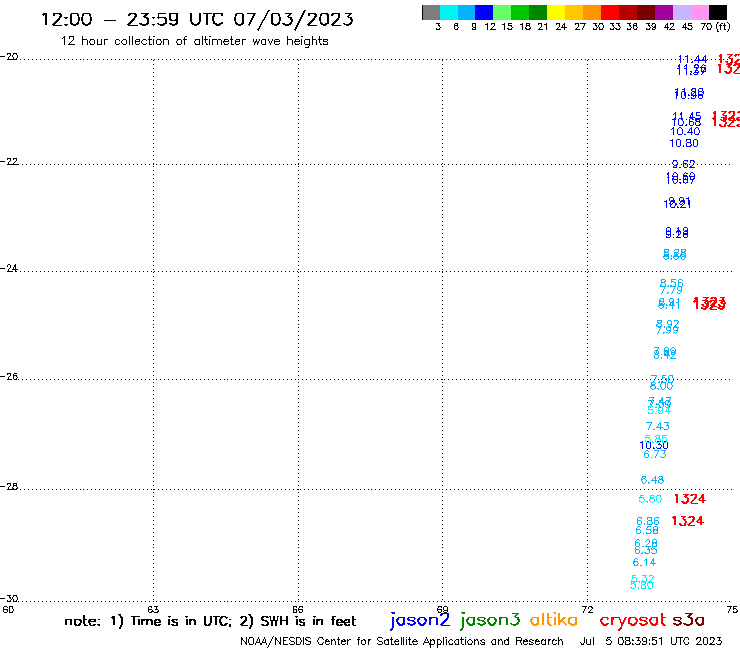Click the NOAA/NESDIS Center footer credit
The width and height of the screenshot is (740, 650).
pyautogui.click(x=402, y=642)
